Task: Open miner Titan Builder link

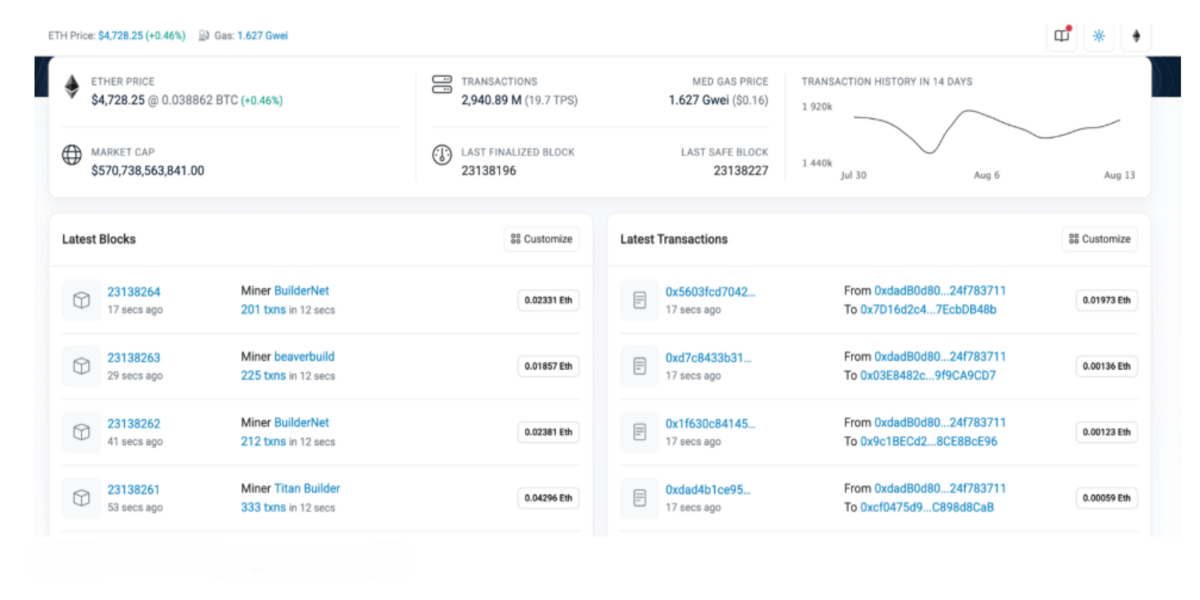Action: [306, 488]
